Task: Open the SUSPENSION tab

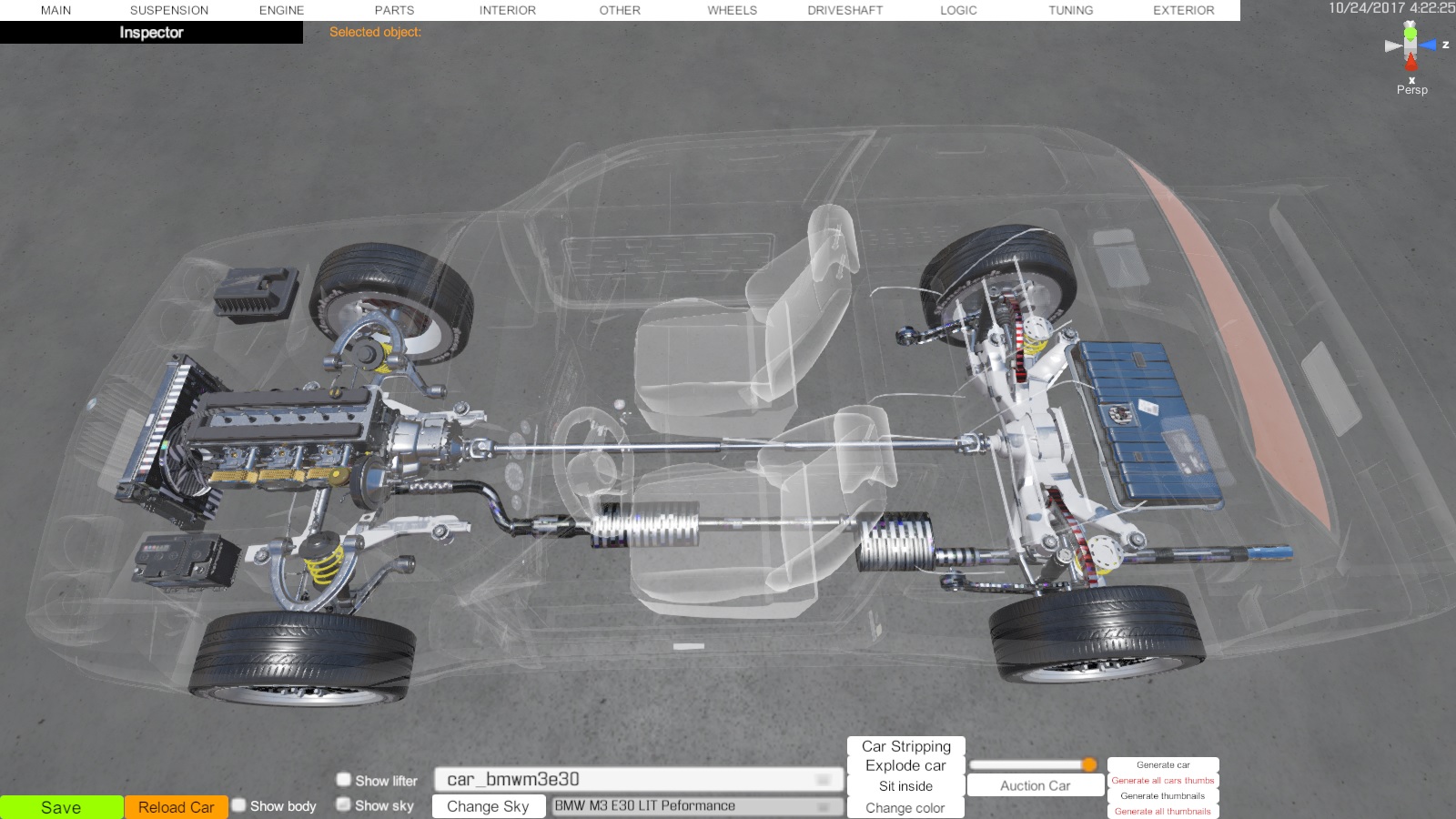Action: point(169,10)
